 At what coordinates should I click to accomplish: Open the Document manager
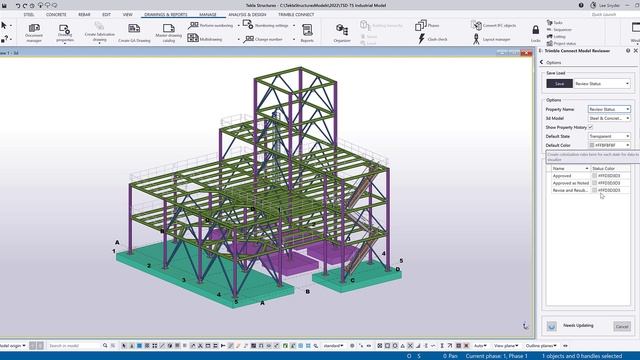tap(34, 33)
